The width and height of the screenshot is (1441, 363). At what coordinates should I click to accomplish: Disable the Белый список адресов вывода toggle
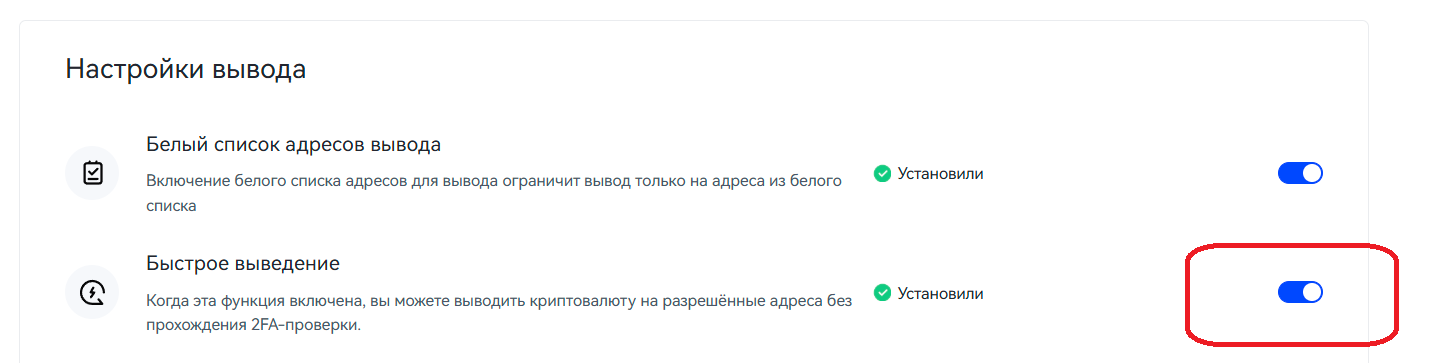point(1301,173)
